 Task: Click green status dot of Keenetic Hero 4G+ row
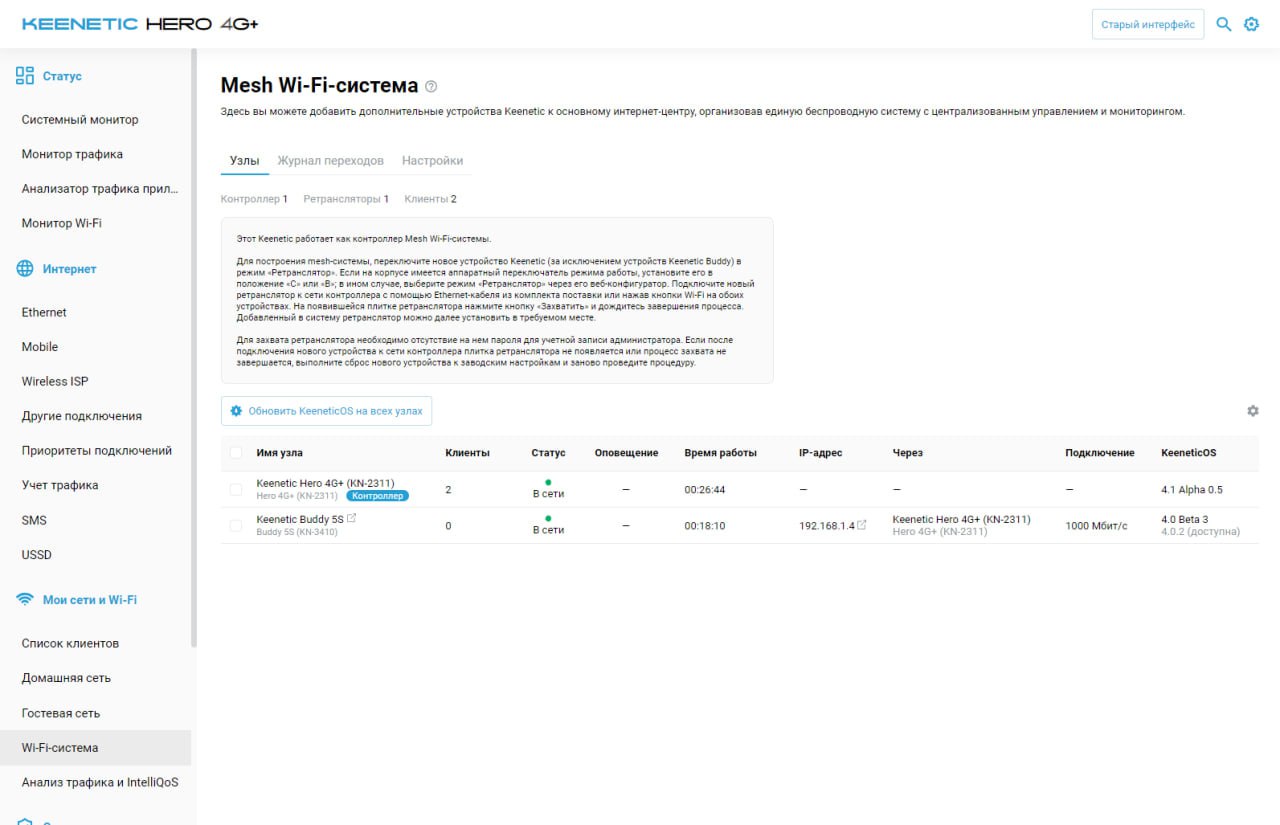[548, 482]
